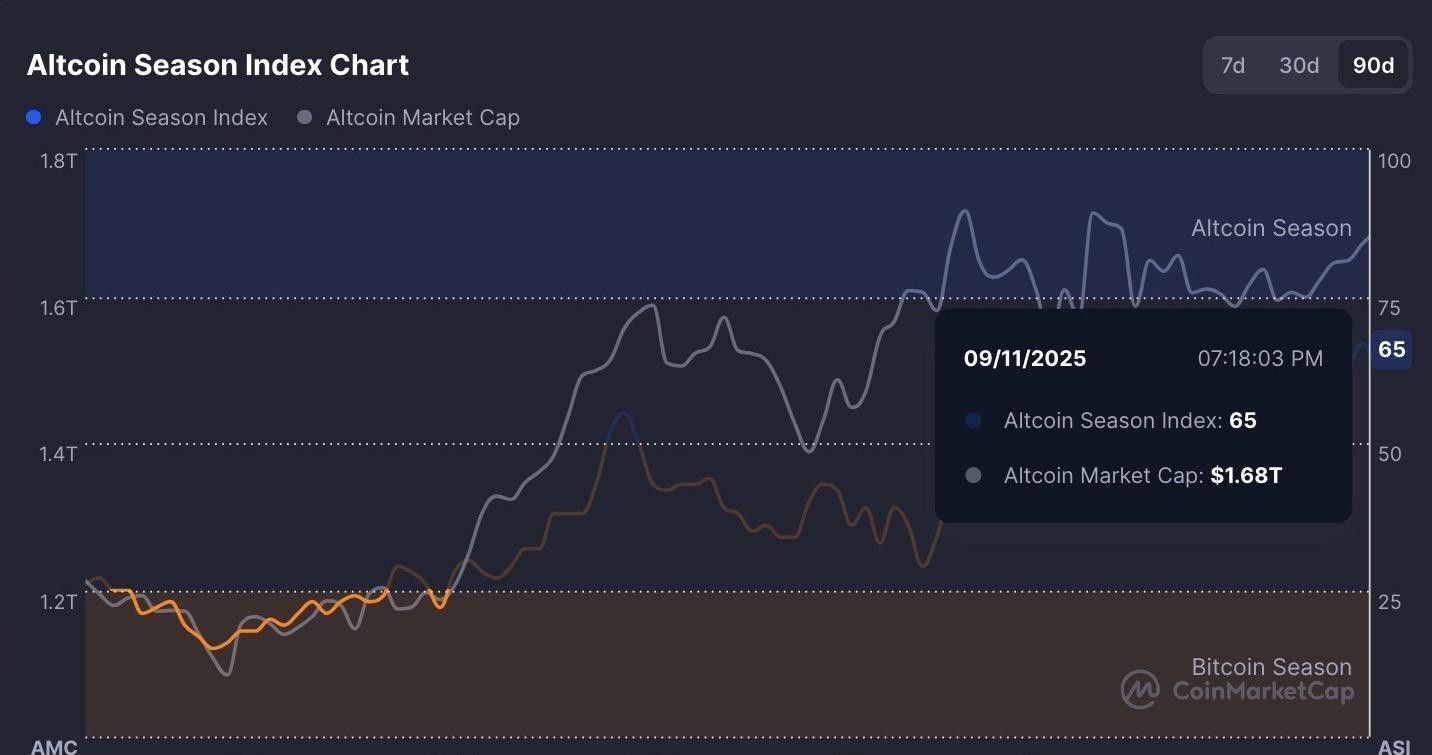Click the 1.8T left axis label
The height and width of the screenshot is (755, 1432).
pyautogui.click(x=58, y=161)
